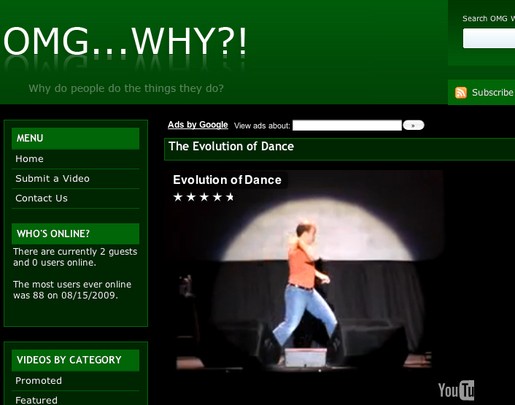Rate video with the third star
Image resolution: width=515 pixels, height=405 pixels.
click(204, 197)
